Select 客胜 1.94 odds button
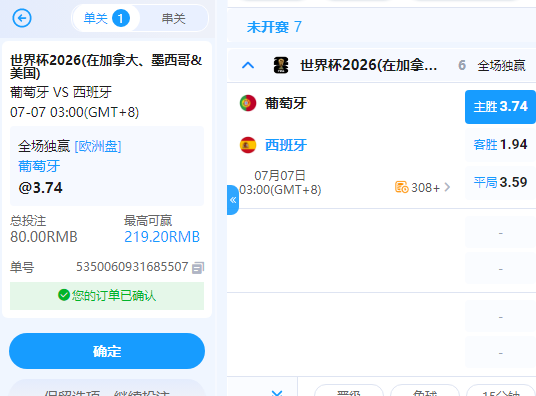 (x=500, y=145)
